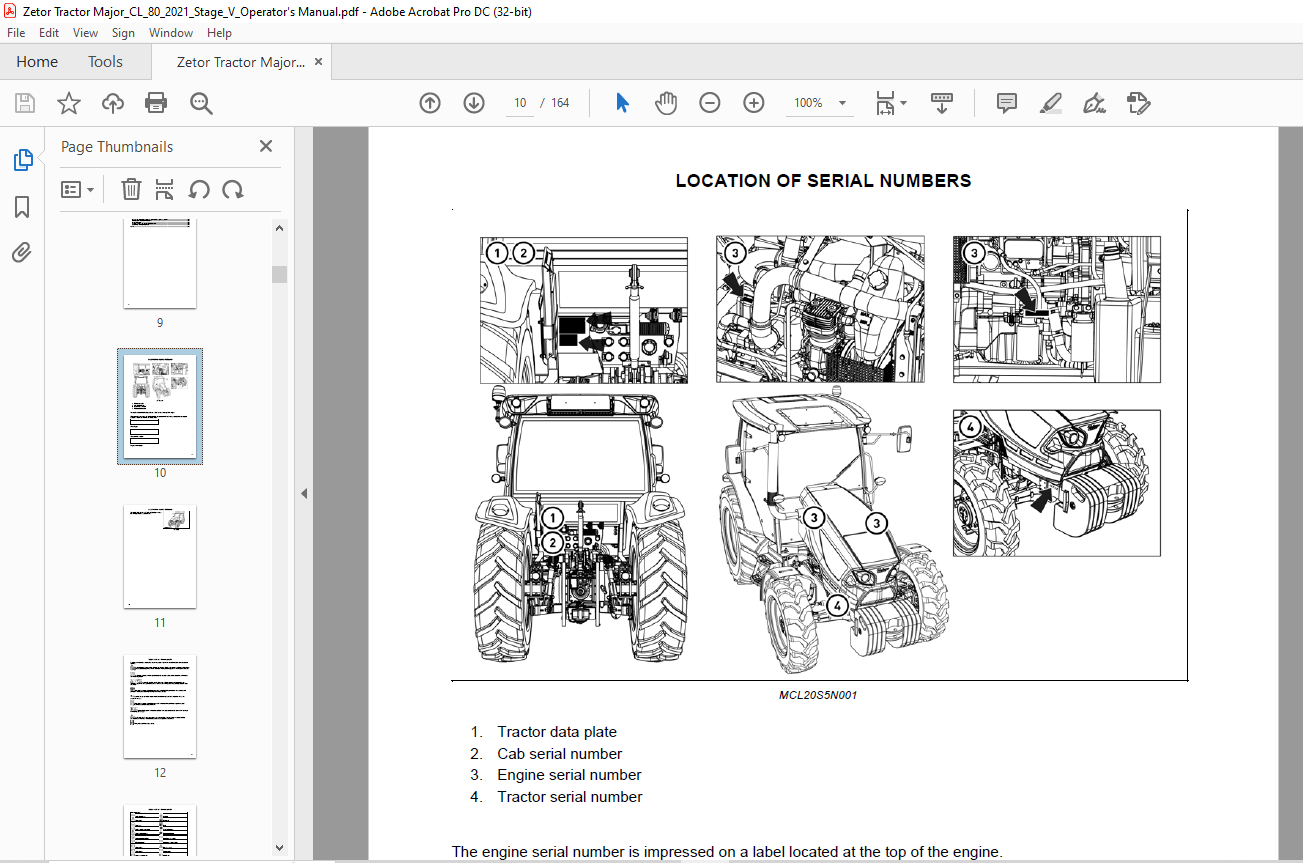Click the insert page break icon
This screenshot has height=863, width=1303.
[165, 189]
